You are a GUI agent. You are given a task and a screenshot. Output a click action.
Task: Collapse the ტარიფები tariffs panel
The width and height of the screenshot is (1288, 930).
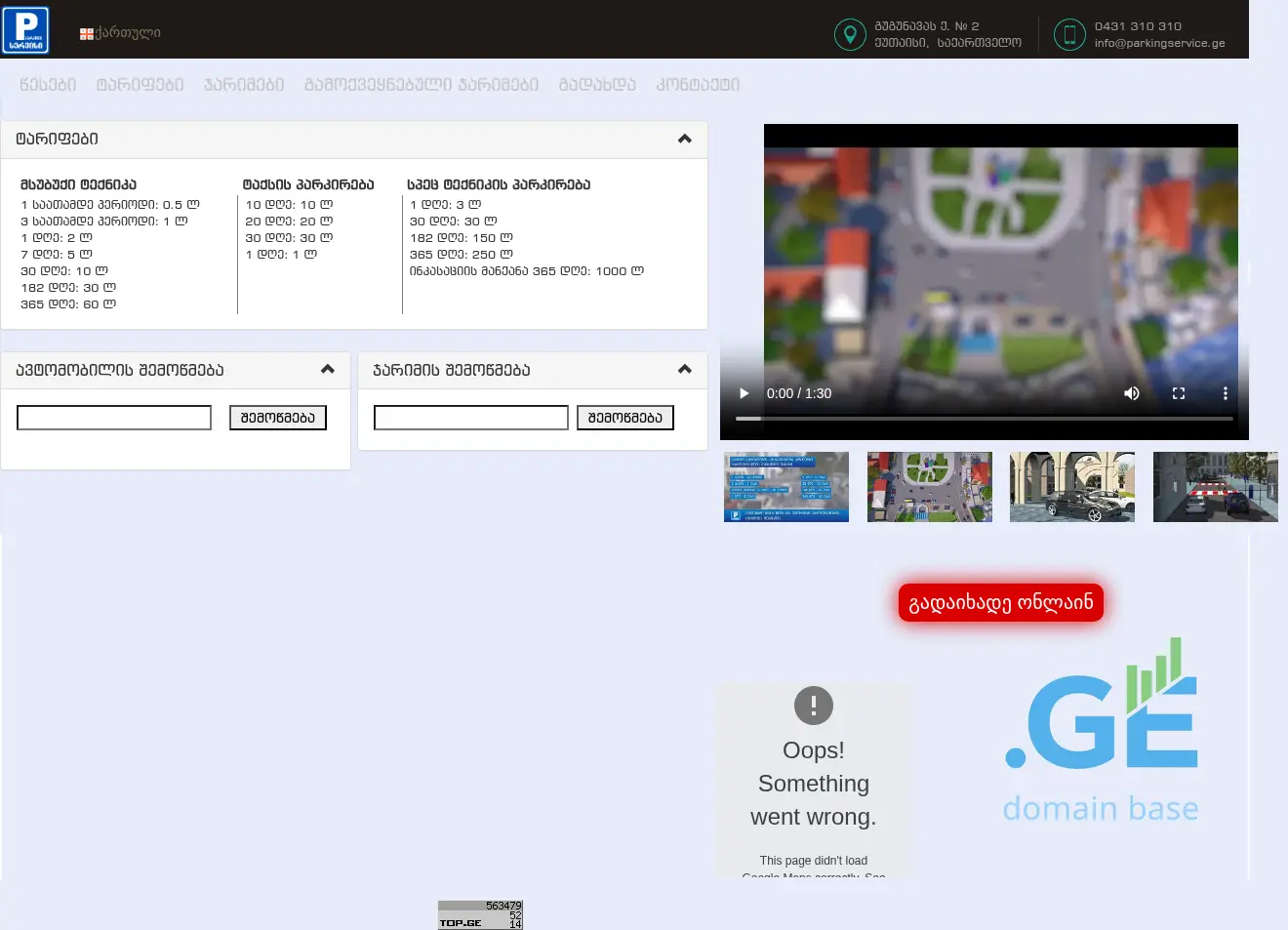[x=684, y=139]
